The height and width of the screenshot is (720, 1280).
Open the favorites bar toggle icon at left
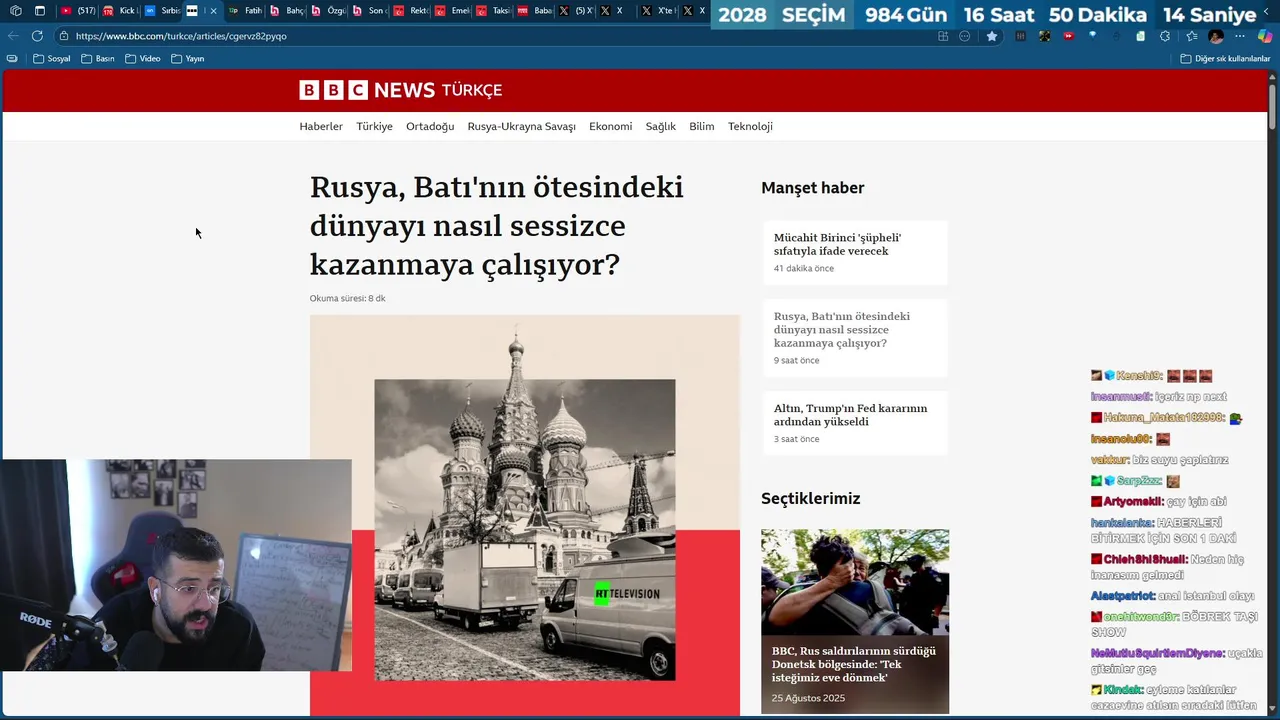click(12, 58)
